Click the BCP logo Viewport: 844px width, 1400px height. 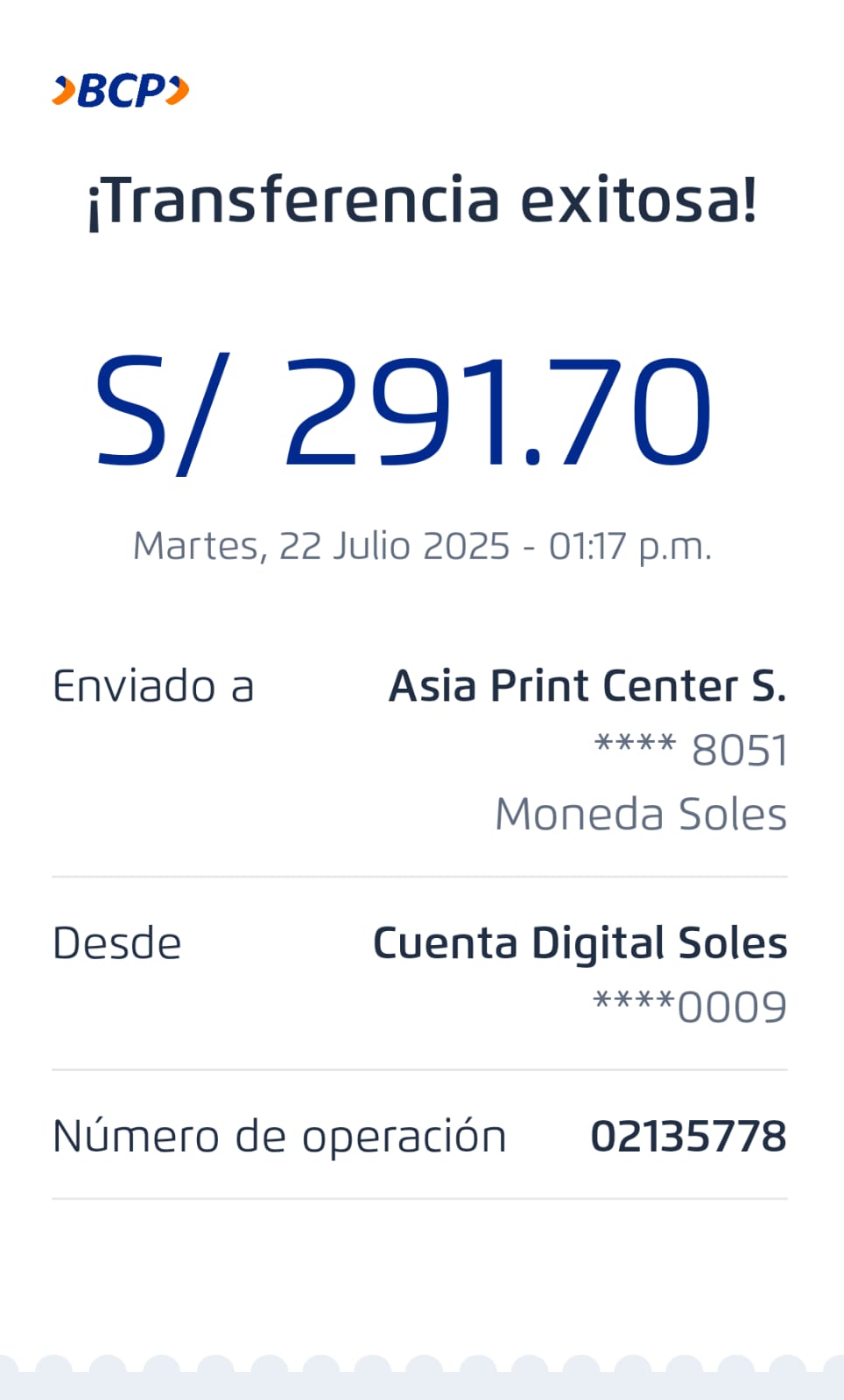tap(121, 90)
